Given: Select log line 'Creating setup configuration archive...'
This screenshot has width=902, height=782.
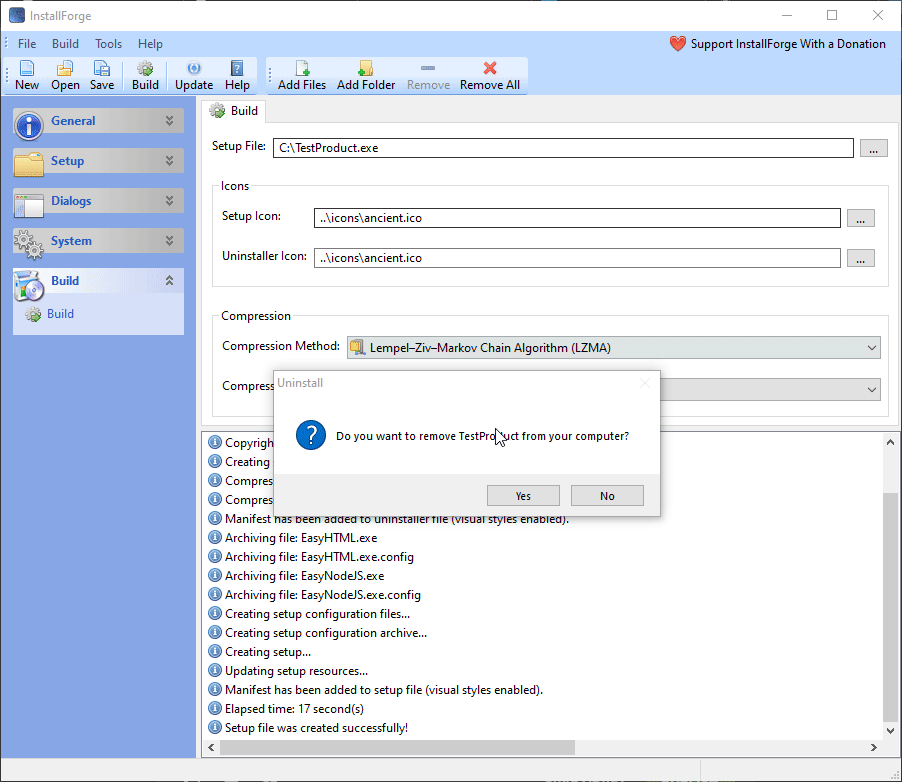Looking at the screenshot, I should coord(326,633).
